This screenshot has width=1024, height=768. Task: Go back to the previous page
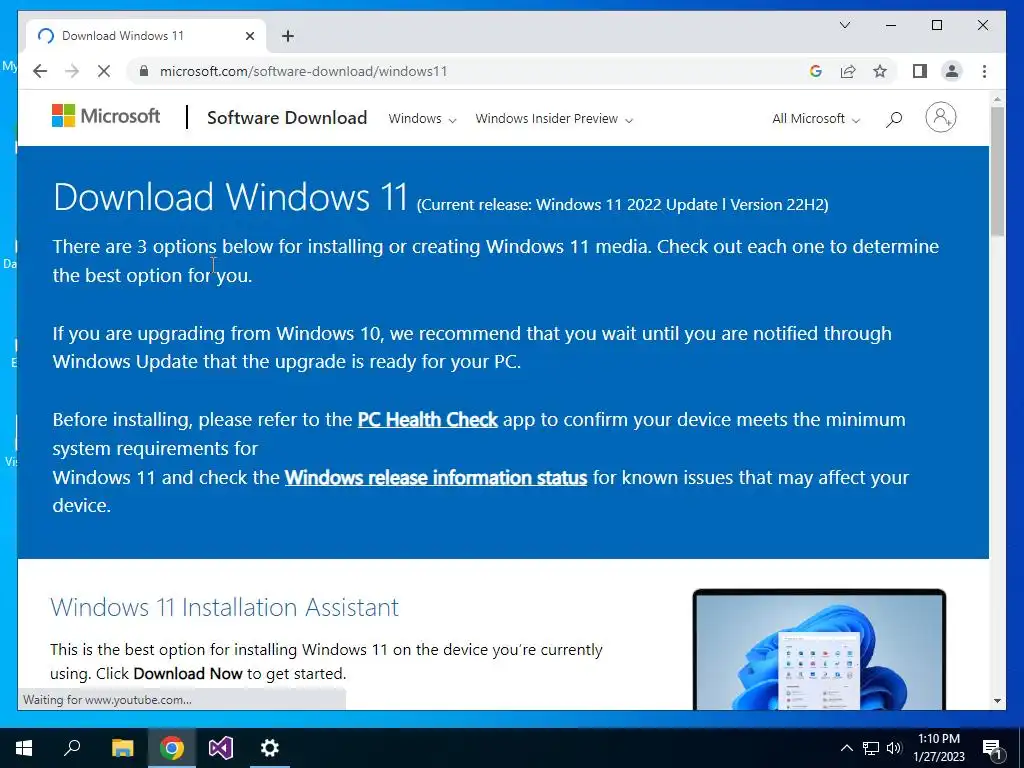pyautogui.click(x=40, y=71)
